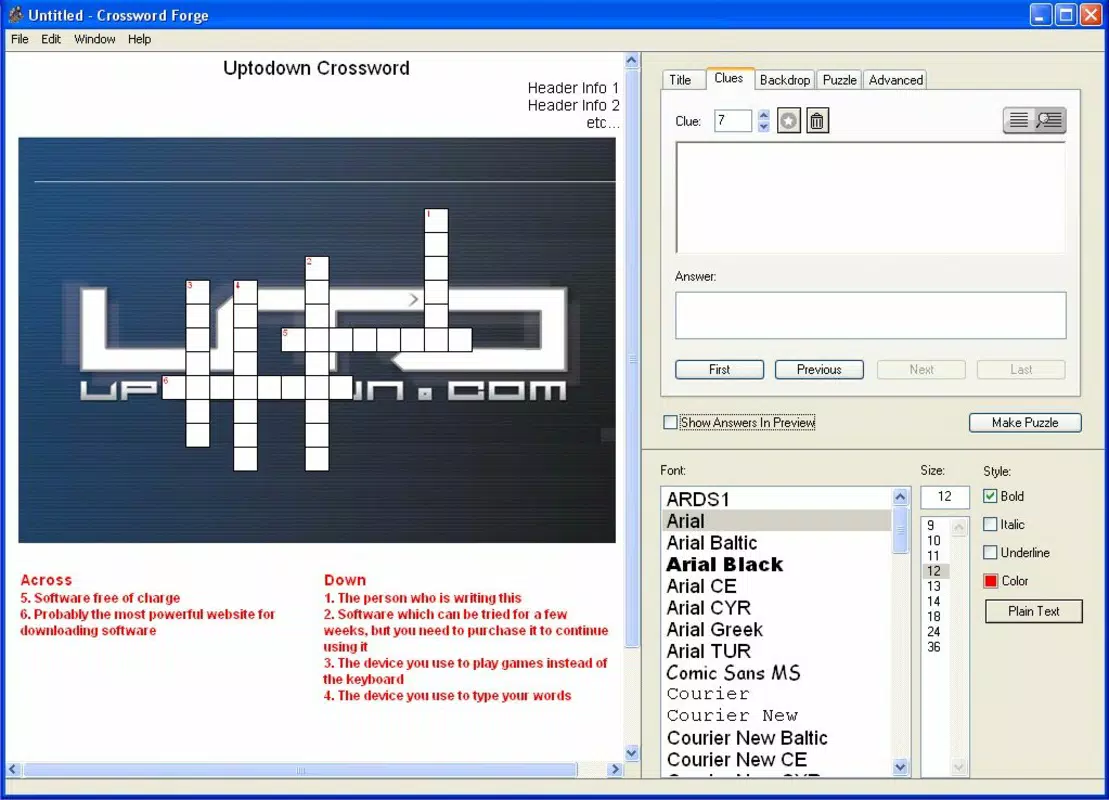Open the File menu
The image size is (1109, 800).
20,39
